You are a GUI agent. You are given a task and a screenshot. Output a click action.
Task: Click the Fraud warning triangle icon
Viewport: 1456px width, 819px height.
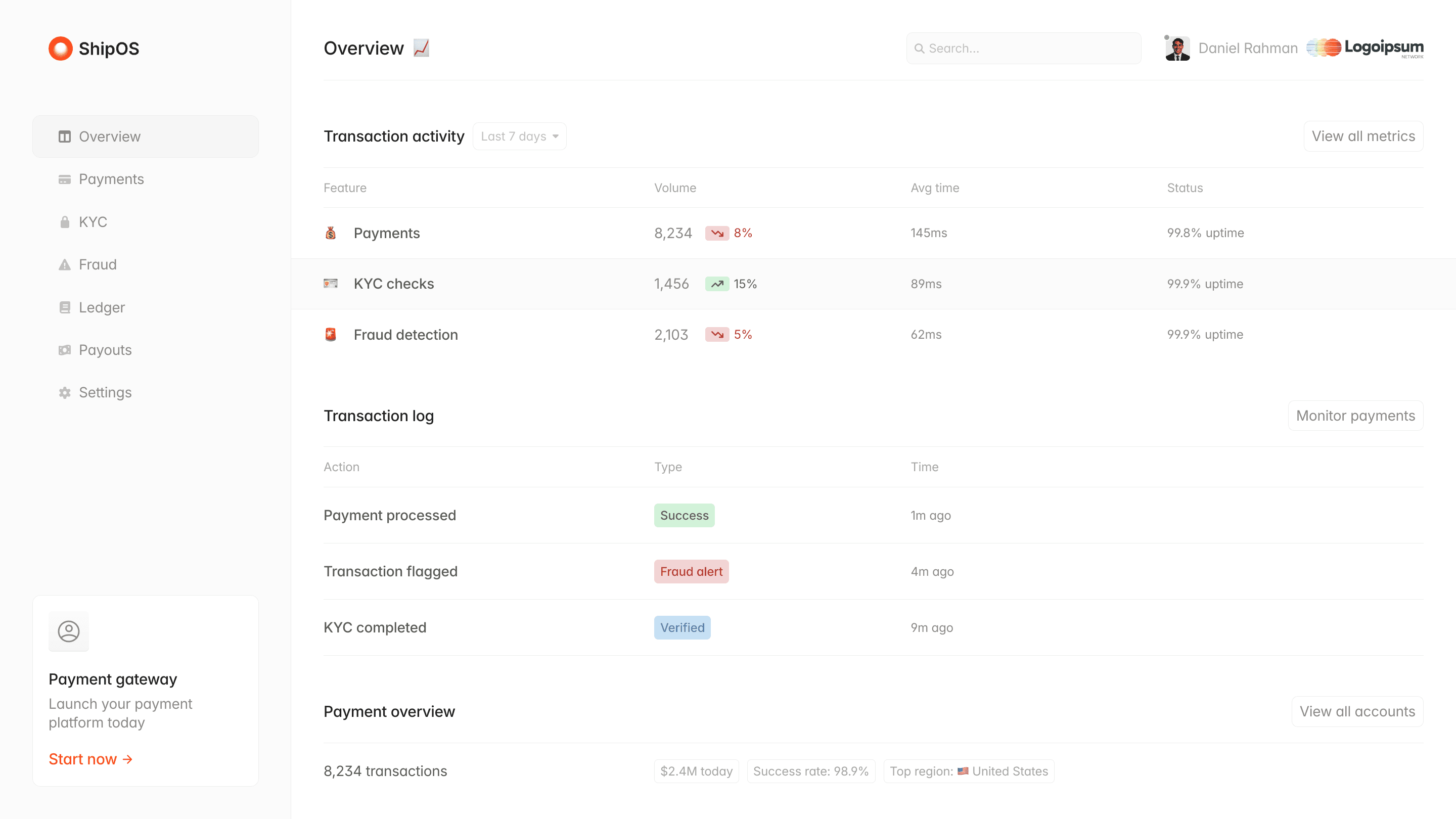[x=64, y=264]
